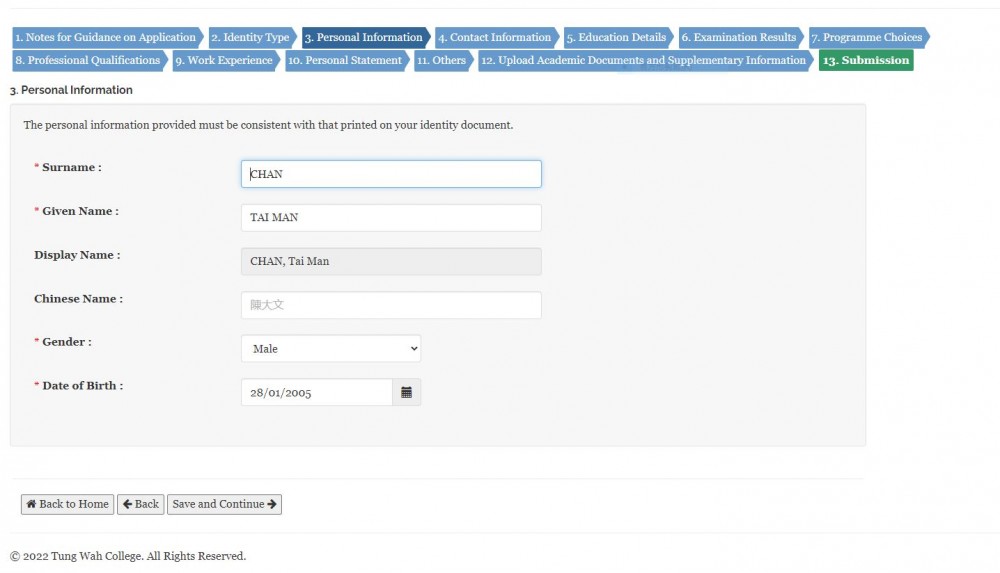Open the Identity Type step
The width and height of the screenshot is (1000, 573).
252,38
